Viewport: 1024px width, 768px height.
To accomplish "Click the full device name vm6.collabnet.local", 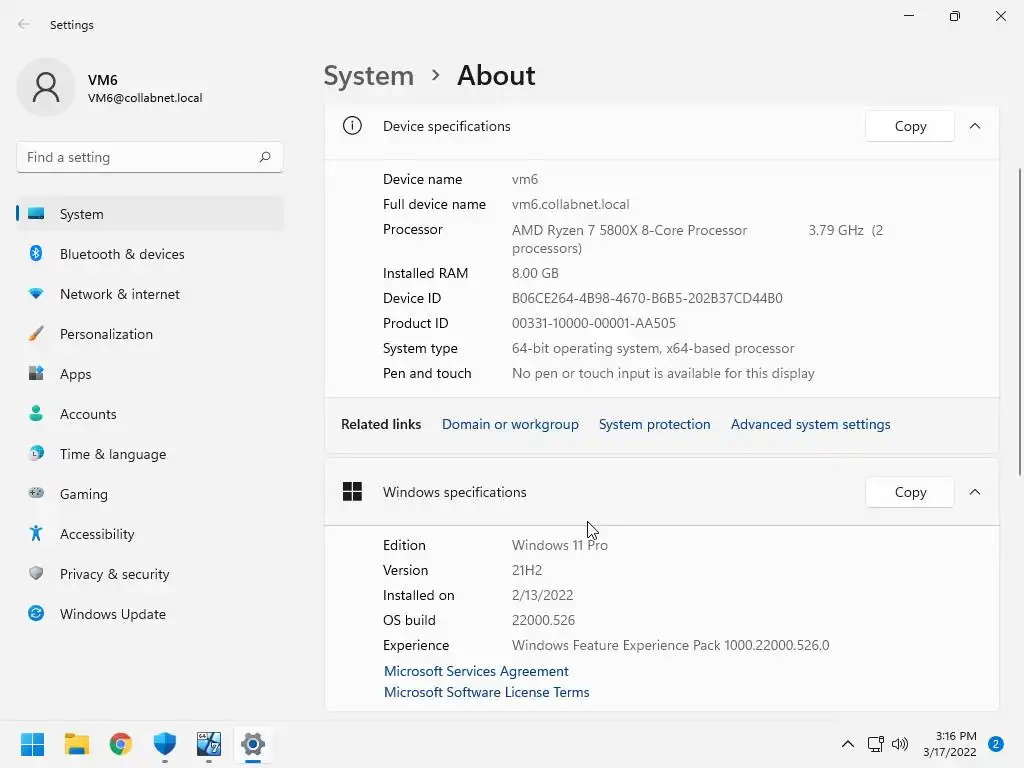I will pyautogui.click(x=571, y=204).
